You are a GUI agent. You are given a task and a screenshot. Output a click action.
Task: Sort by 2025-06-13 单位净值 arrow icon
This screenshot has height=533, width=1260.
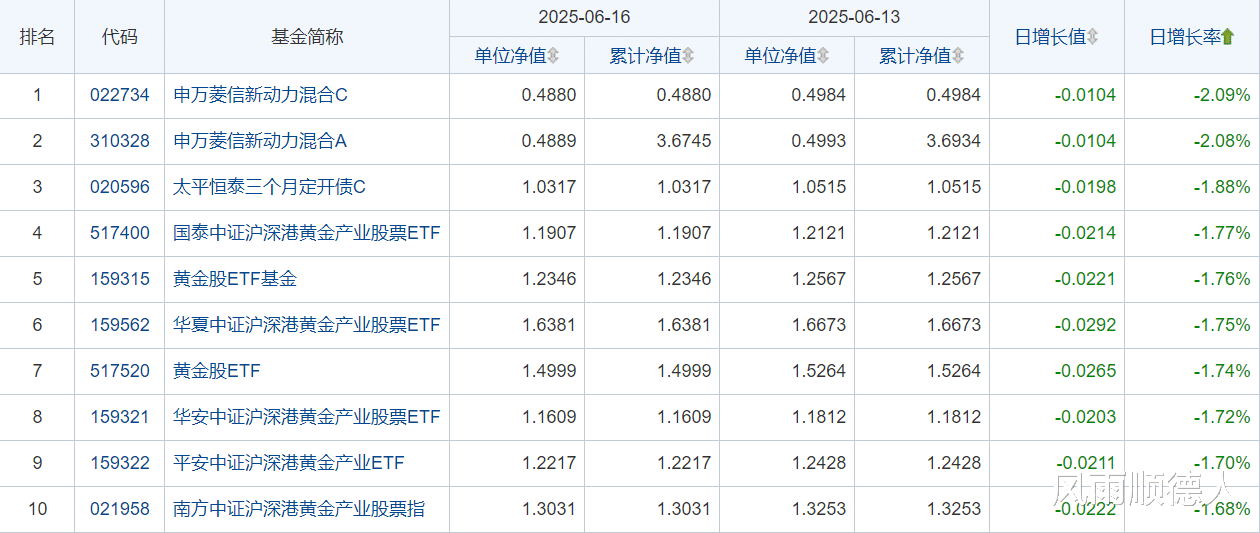click(823, 56)
